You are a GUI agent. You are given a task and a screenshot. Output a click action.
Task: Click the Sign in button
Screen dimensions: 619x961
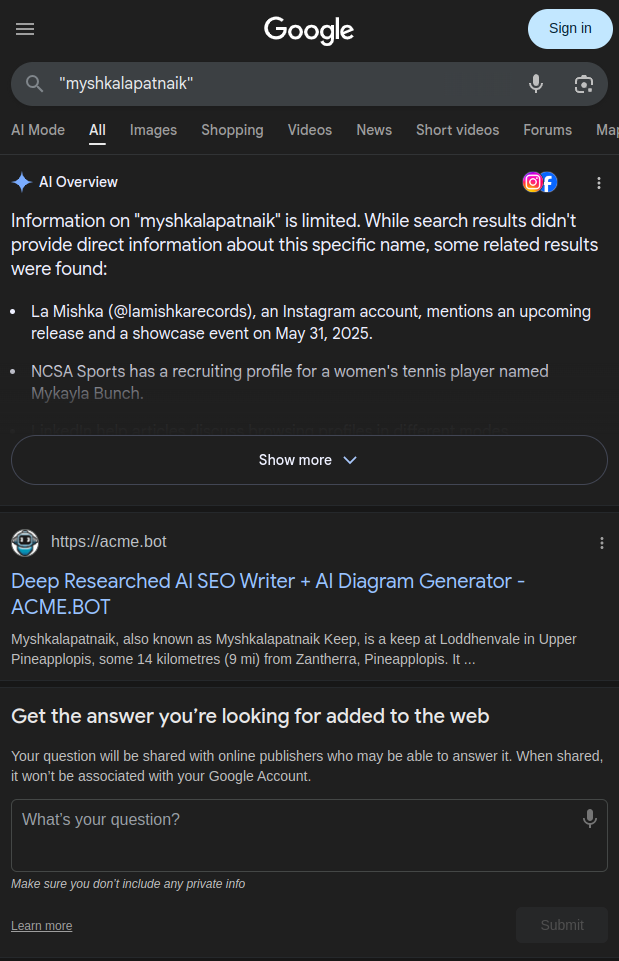tap(570, 29)
